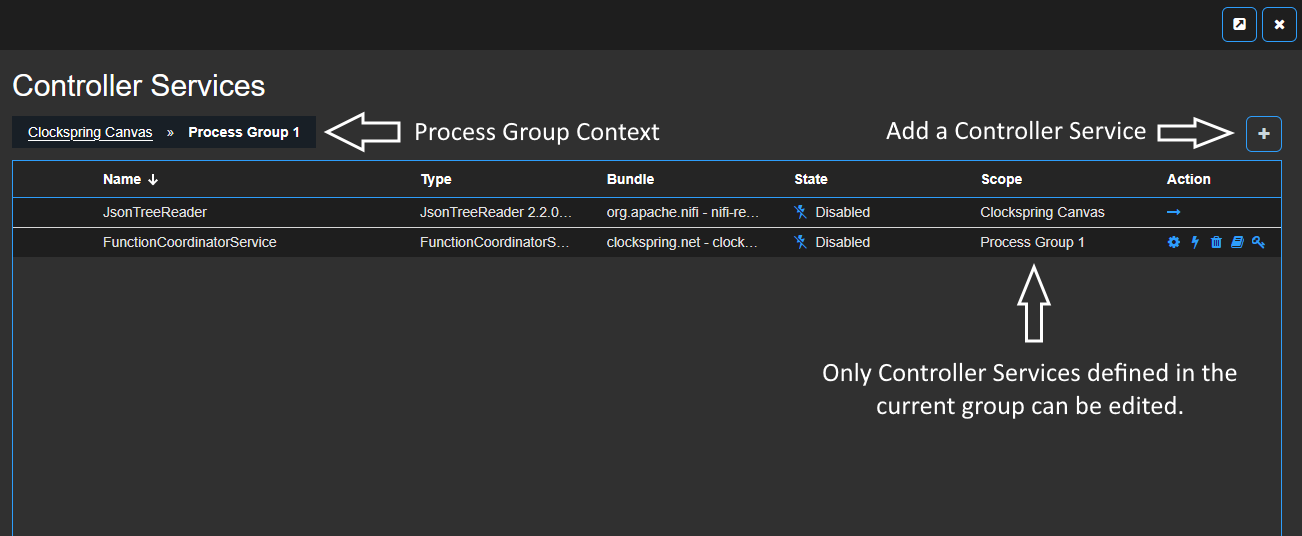Screen dimensions: 1302x536
Task: Click the Process Group 1 scope cell
Action: pyautogui.click(x=1032, y=242)
